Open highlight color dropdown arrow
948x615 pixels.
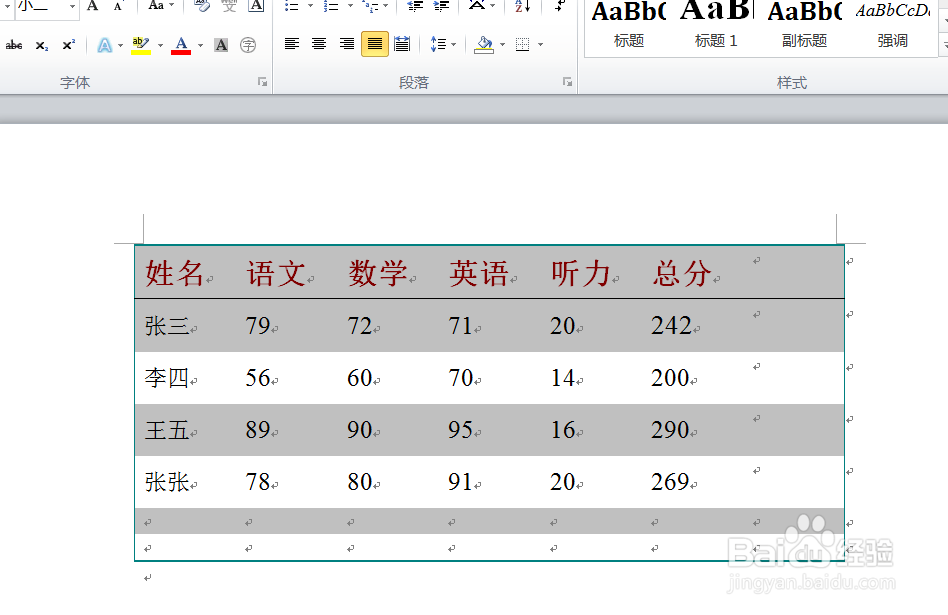[x=160, y=45]
